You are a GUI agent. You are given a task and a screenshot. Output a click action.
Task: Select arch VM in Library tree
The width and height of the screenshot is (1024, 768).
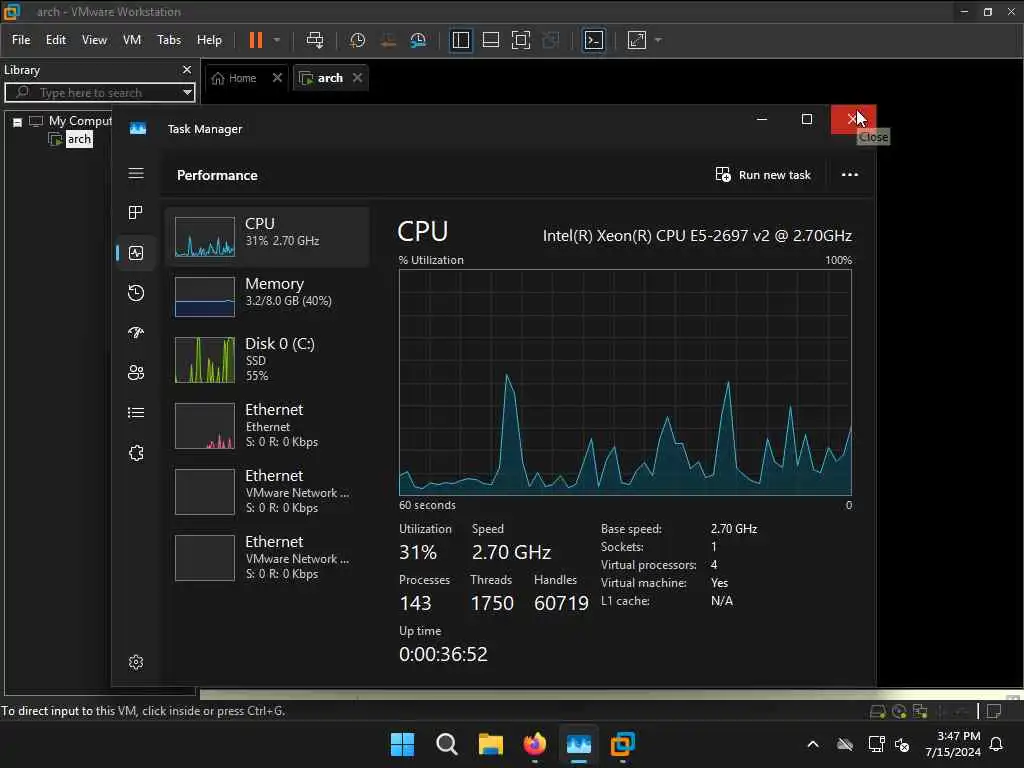point(79,139)
